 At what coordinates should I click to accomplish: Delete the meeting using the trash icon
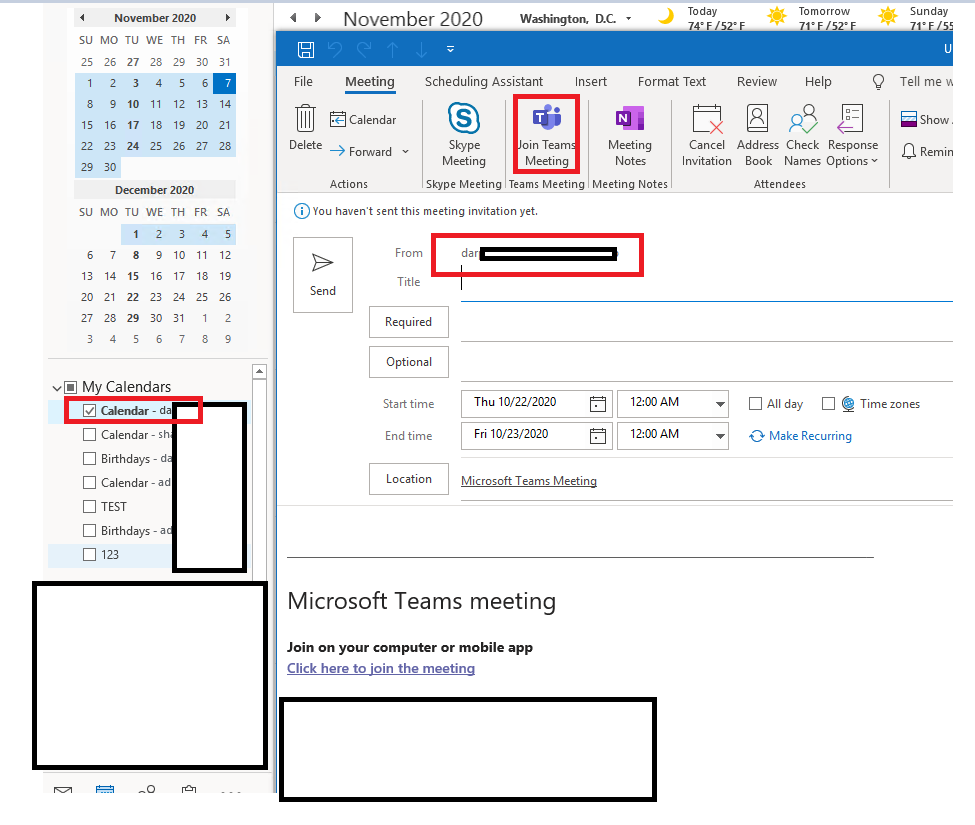pyautogui.click(x=305, y=118)
